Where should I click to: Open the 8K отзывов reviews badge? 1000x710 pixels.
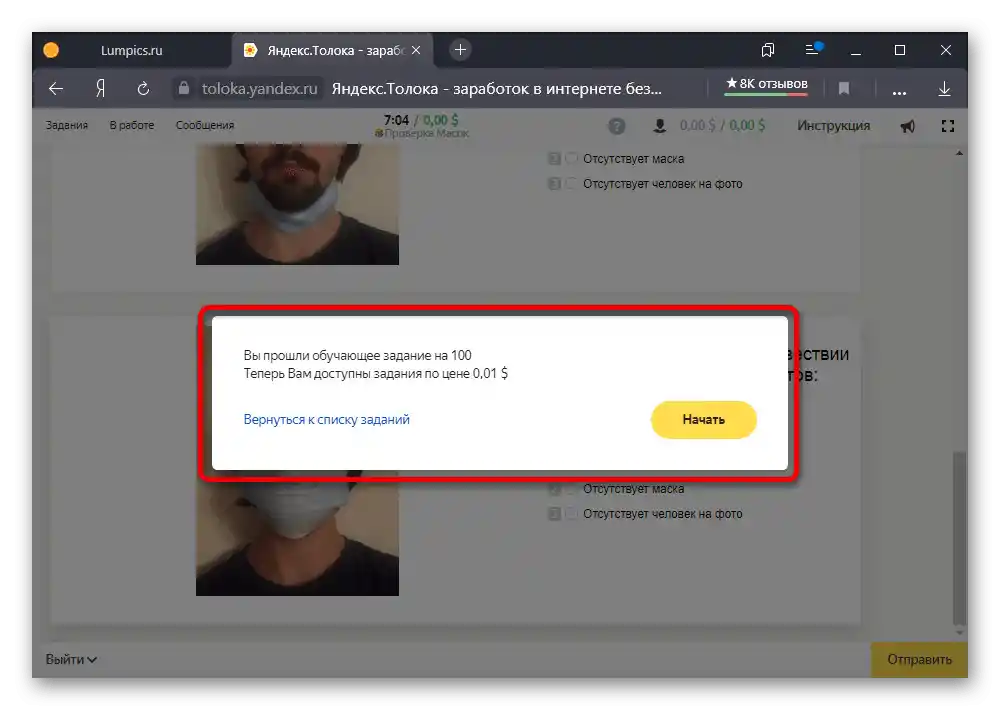click(767, 85)
